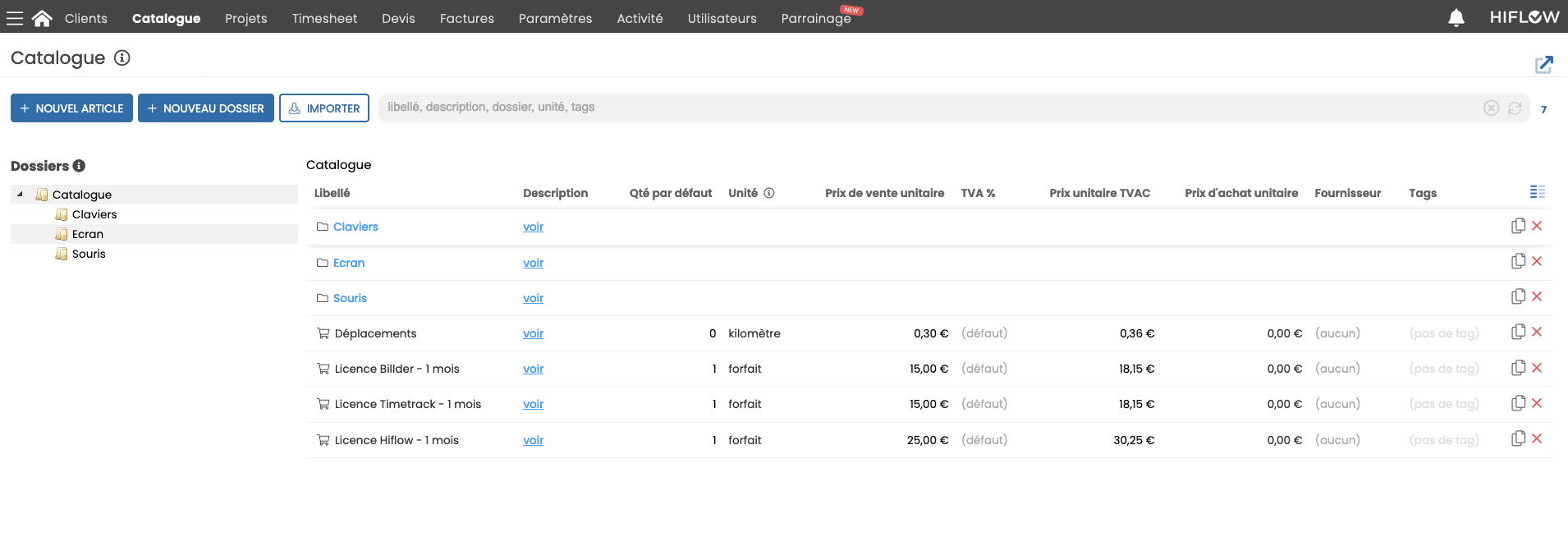The width and height of the screenshot is (1568, 546).
Task: Duplicate the Souris row
Action: click(1519, 296)
